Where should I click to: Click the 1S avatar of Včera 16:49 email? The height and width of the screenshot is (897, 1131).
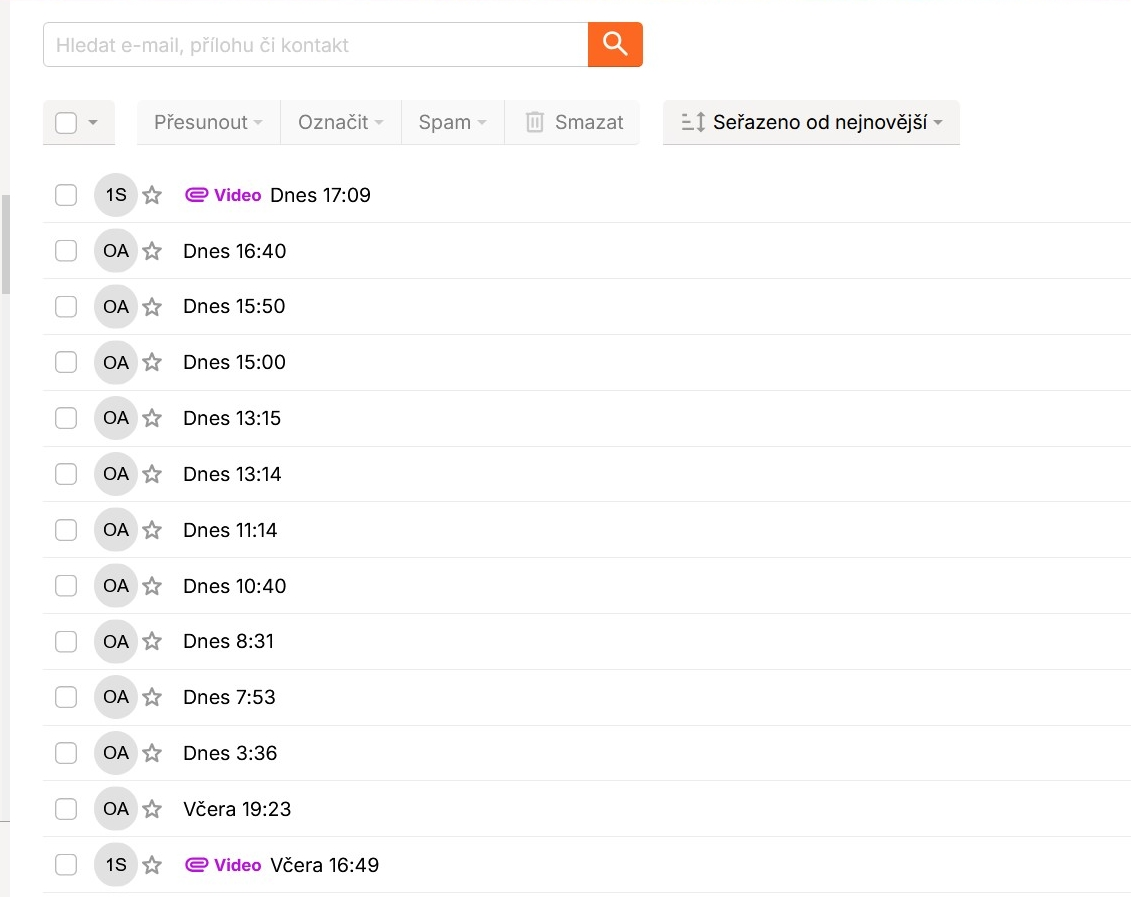pyautogui.click(x=115, y=865)
